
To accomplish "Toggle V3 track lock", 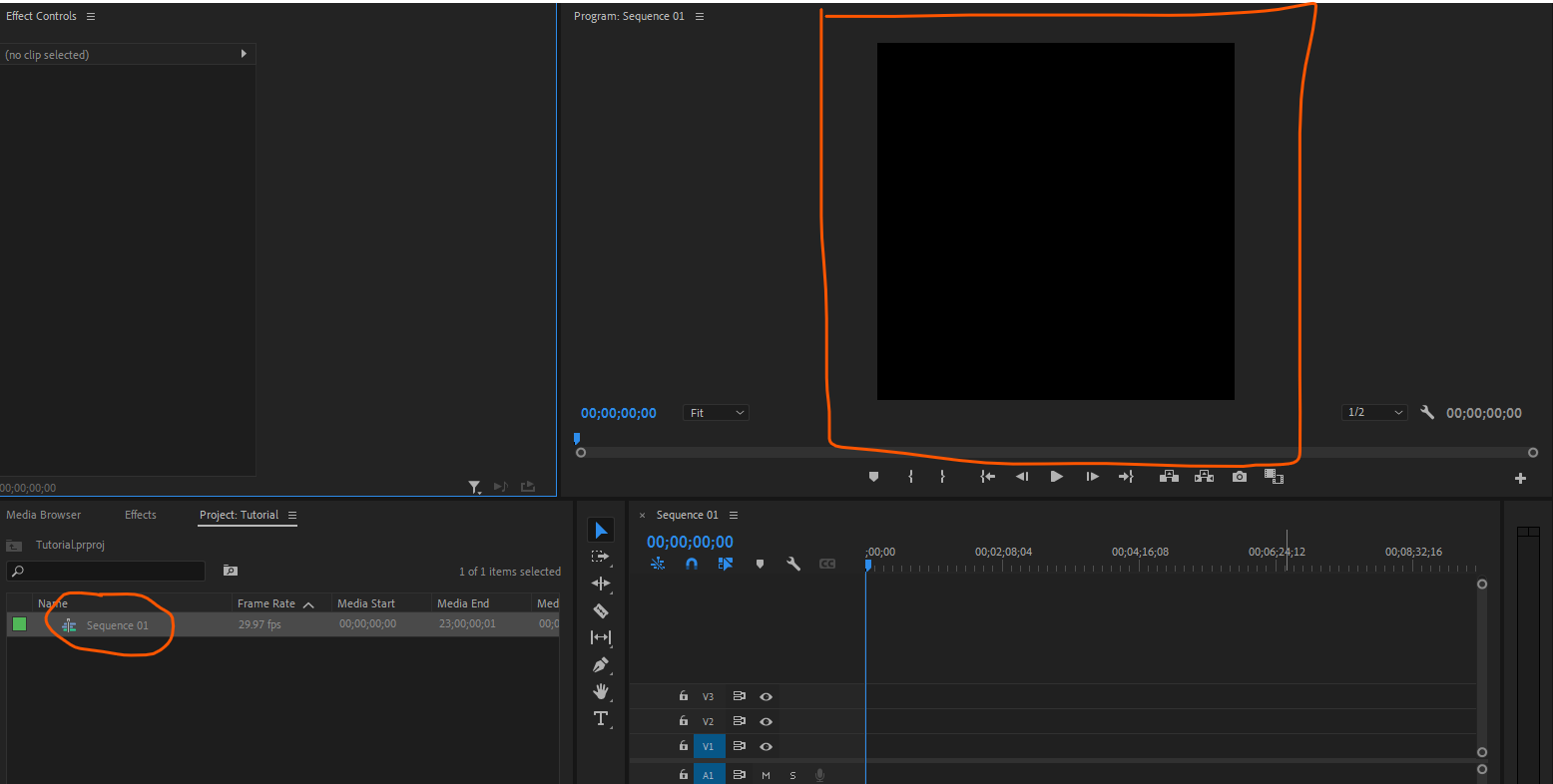I will click(x=684, y=696).
